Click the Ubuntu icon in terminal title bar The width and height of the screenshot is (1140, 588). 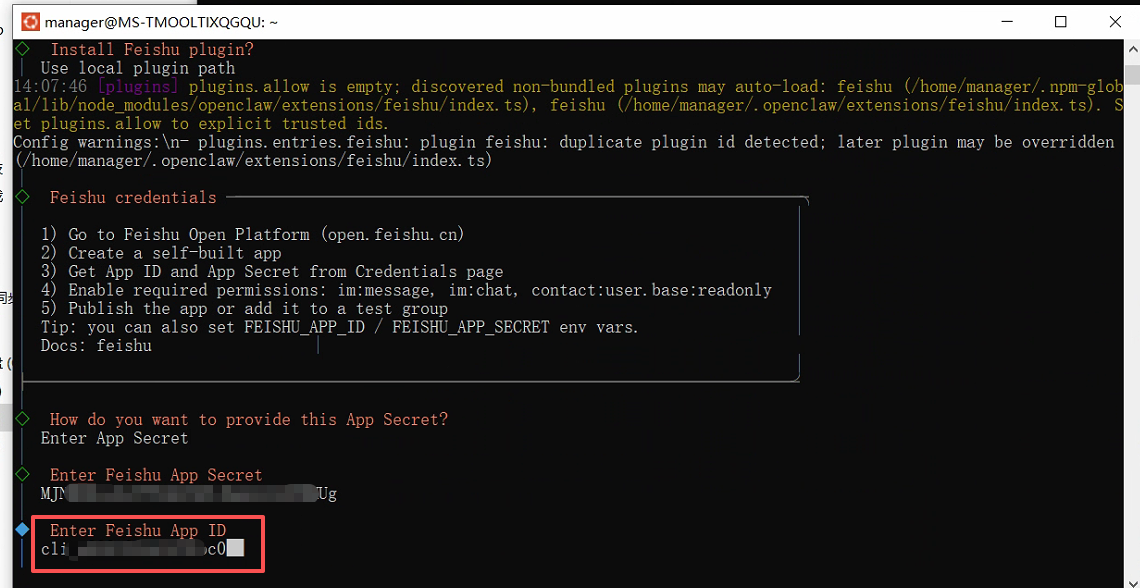31,23
